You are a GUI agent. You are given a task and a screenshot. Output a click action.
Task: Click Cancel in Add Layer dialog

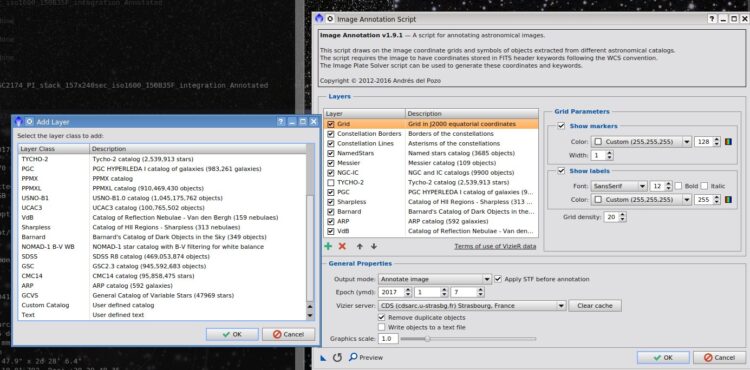pyautogui.click(x=288, y=335)
